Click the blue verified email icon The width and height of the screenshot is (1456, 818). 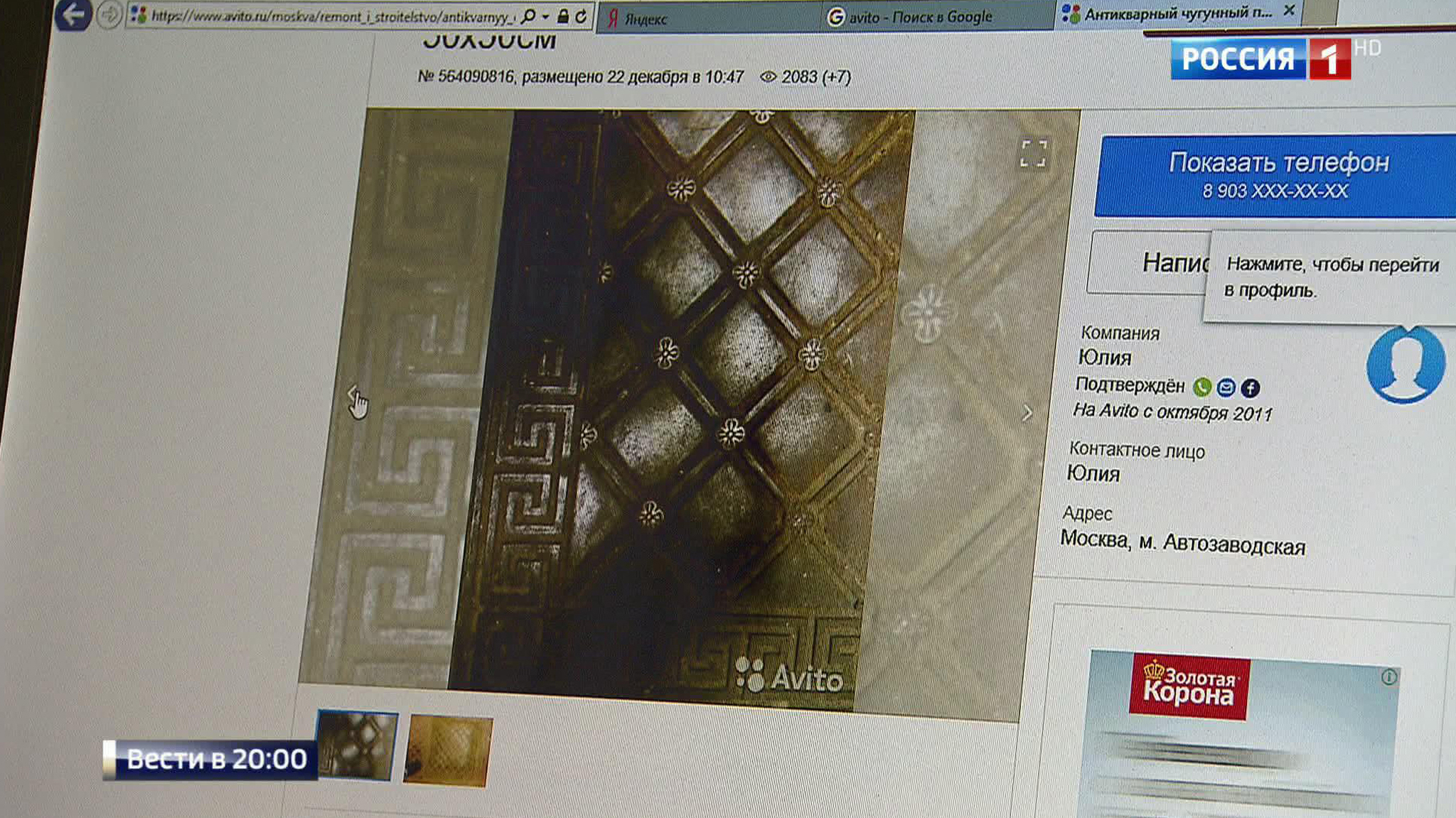point(1226,387)
